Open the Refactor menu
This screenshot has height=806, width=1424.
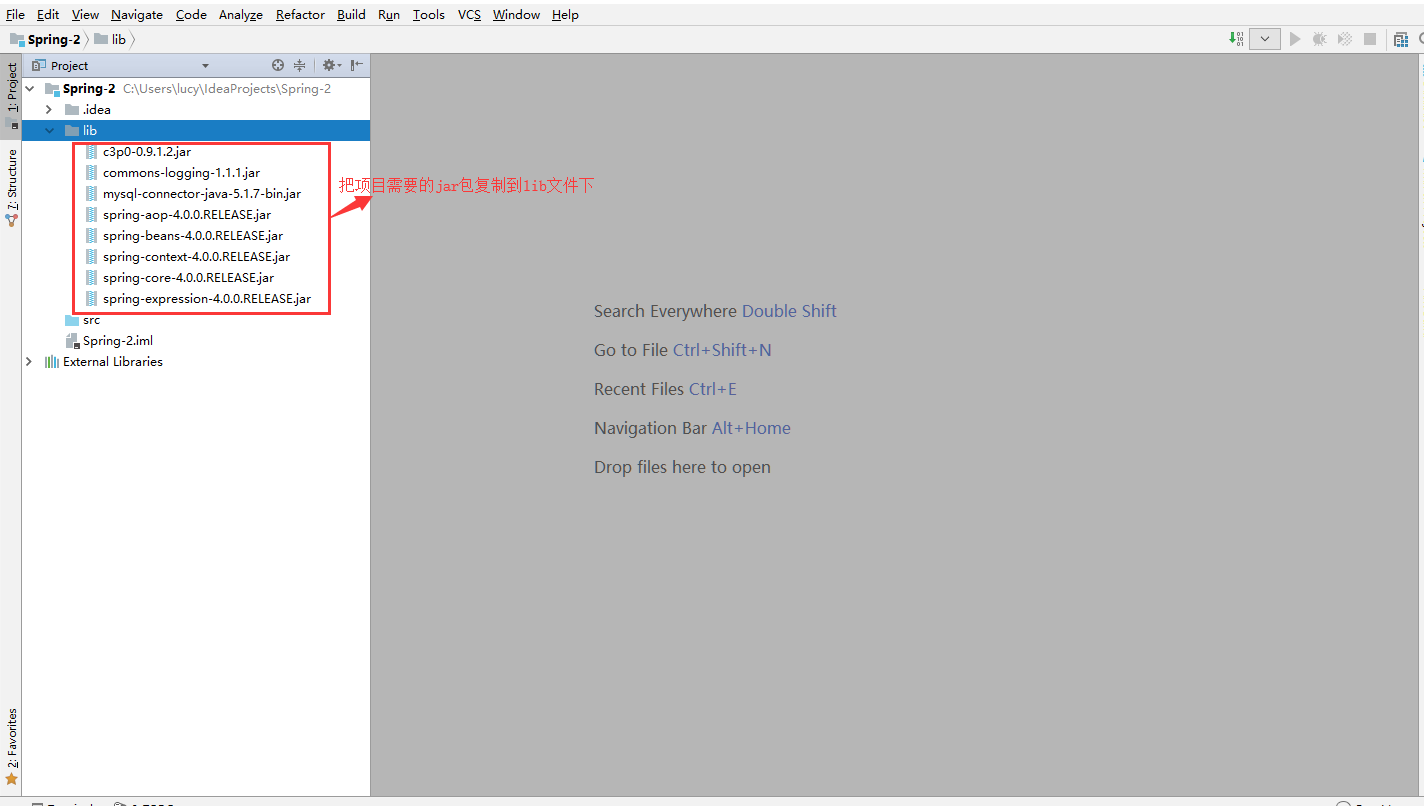tap(300, 14)
